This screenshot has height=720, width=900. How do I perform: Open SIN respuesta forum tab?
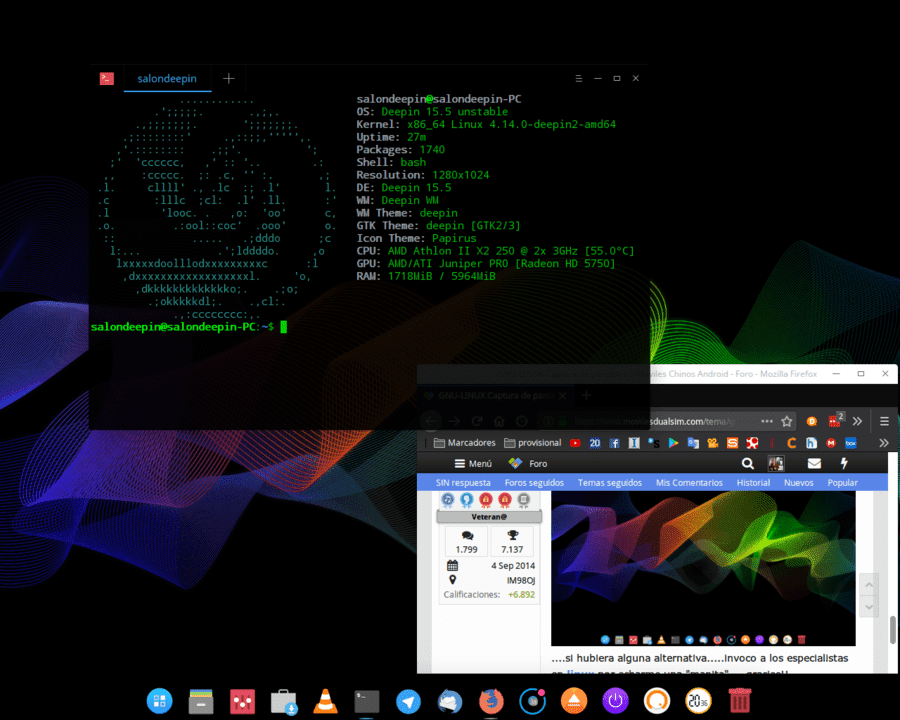tap(463, 483)
